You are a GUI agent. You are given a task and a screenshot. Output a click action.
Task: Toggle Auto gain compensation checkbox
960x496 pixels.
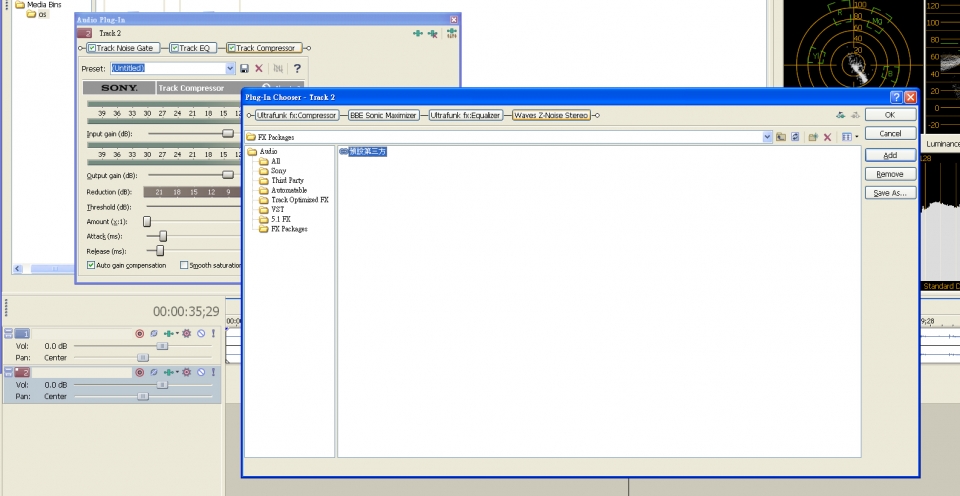(91, 265)
